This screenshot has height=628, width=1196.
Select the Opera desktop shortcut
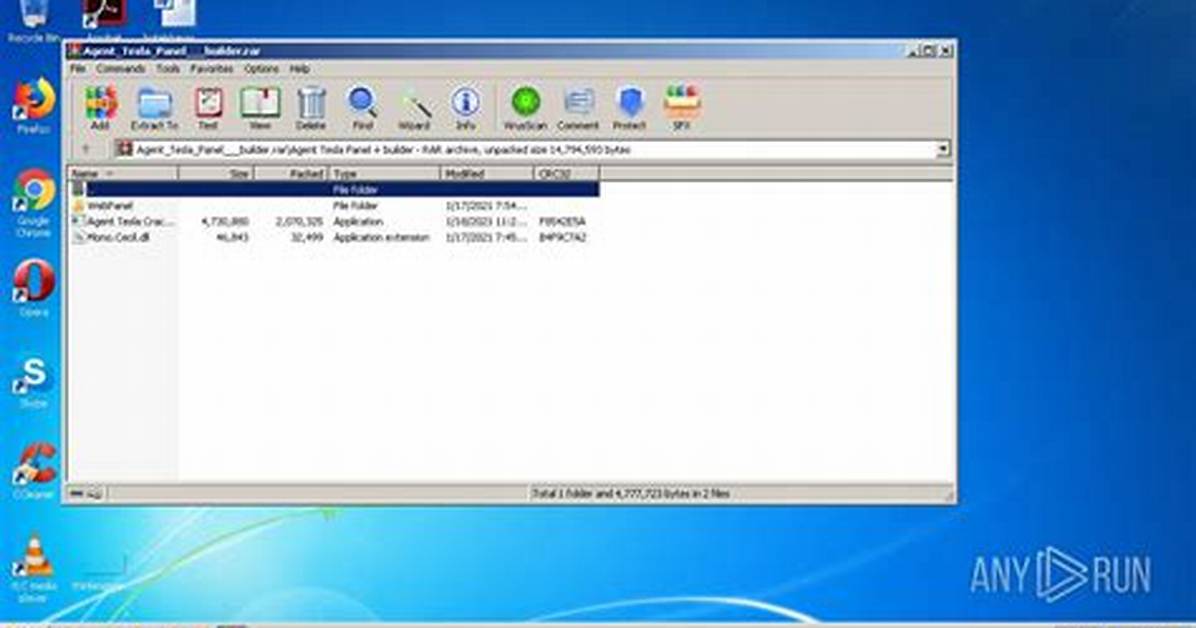click(x=34, y=288)
